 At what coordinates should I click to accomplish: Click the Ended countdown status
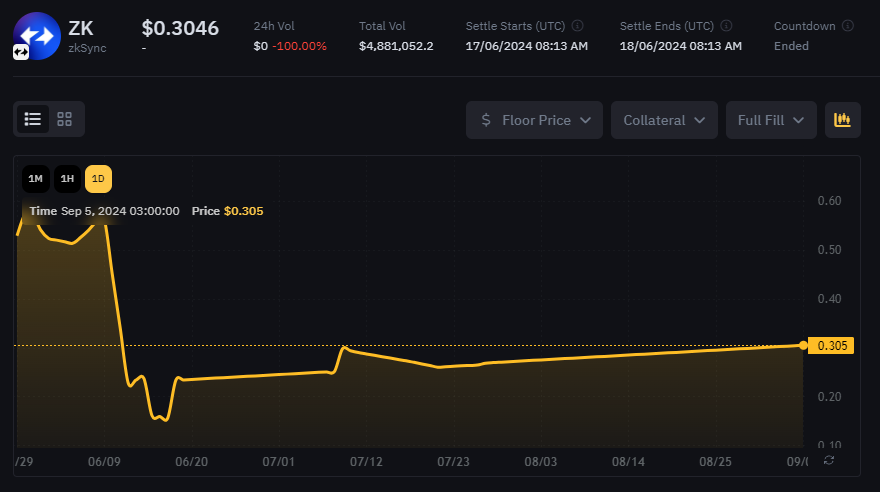[791, 46]
